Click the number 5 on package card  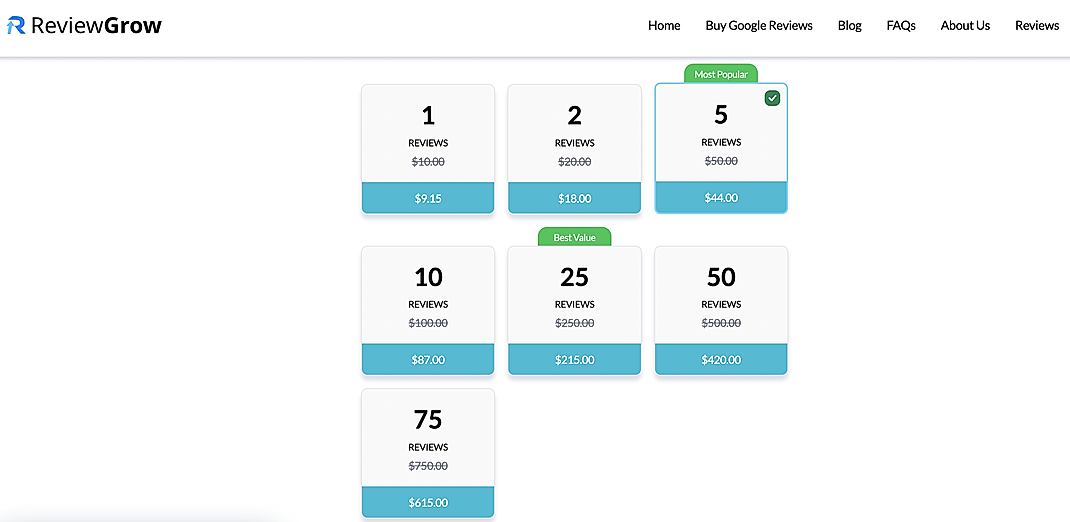(x=721, y=115)
